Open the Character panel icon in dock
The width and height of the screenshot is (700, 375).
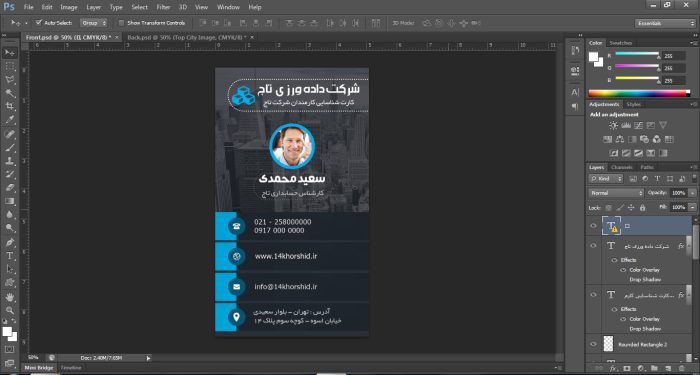(x=575, y=92)
